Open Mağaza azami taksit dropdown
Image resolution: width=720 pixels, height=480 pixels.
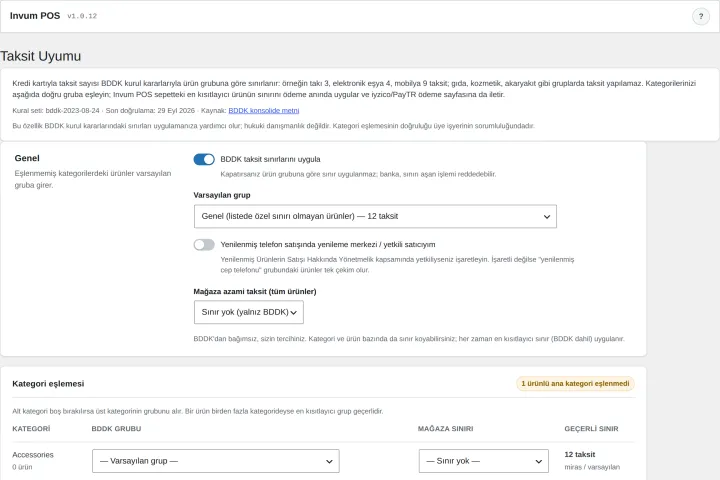pyautogui.click(x=248, y=312)
